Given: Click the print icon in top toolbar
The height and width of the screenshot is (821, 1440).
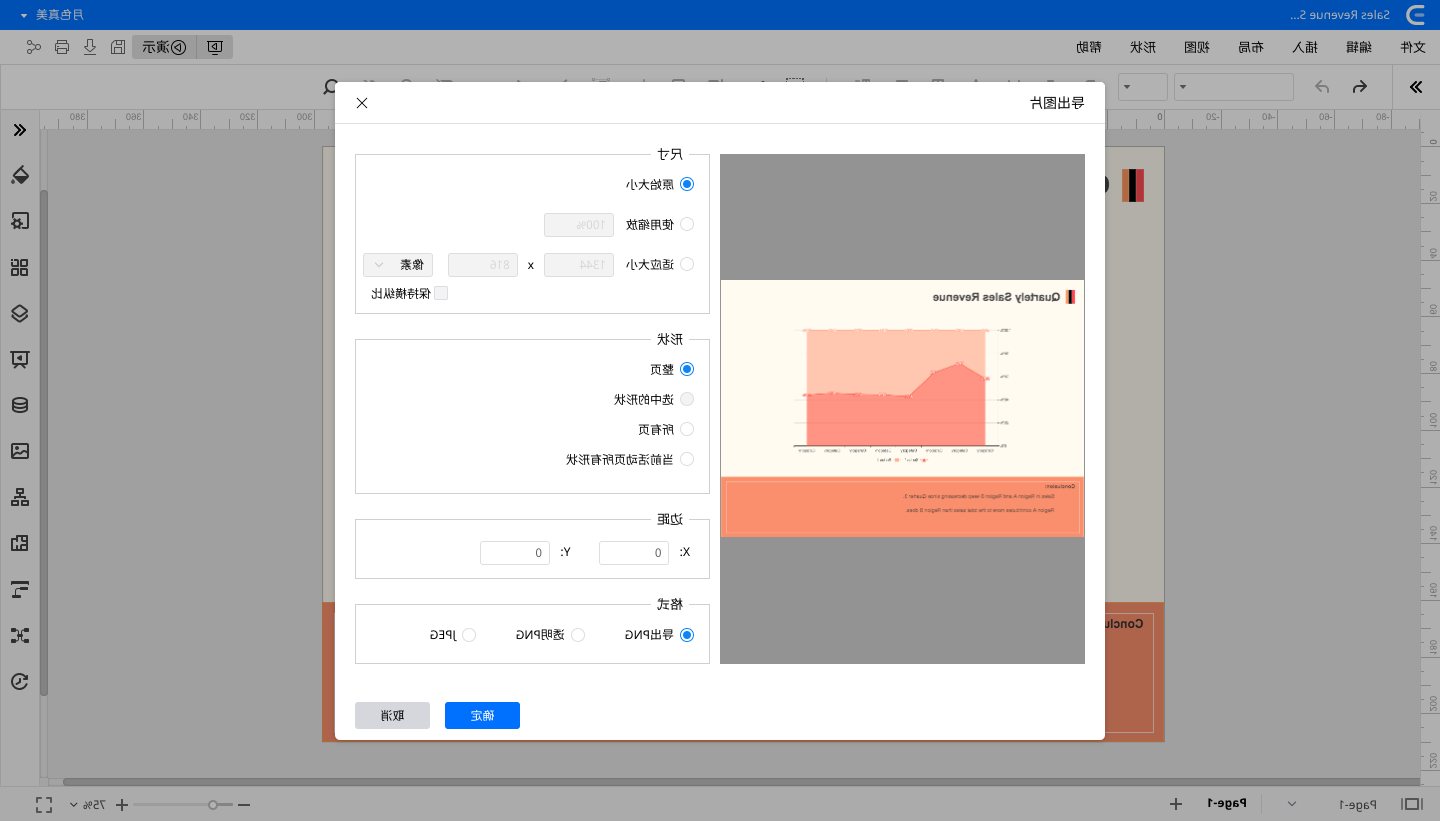Looking at the screenshot, I should click(62, 47).
